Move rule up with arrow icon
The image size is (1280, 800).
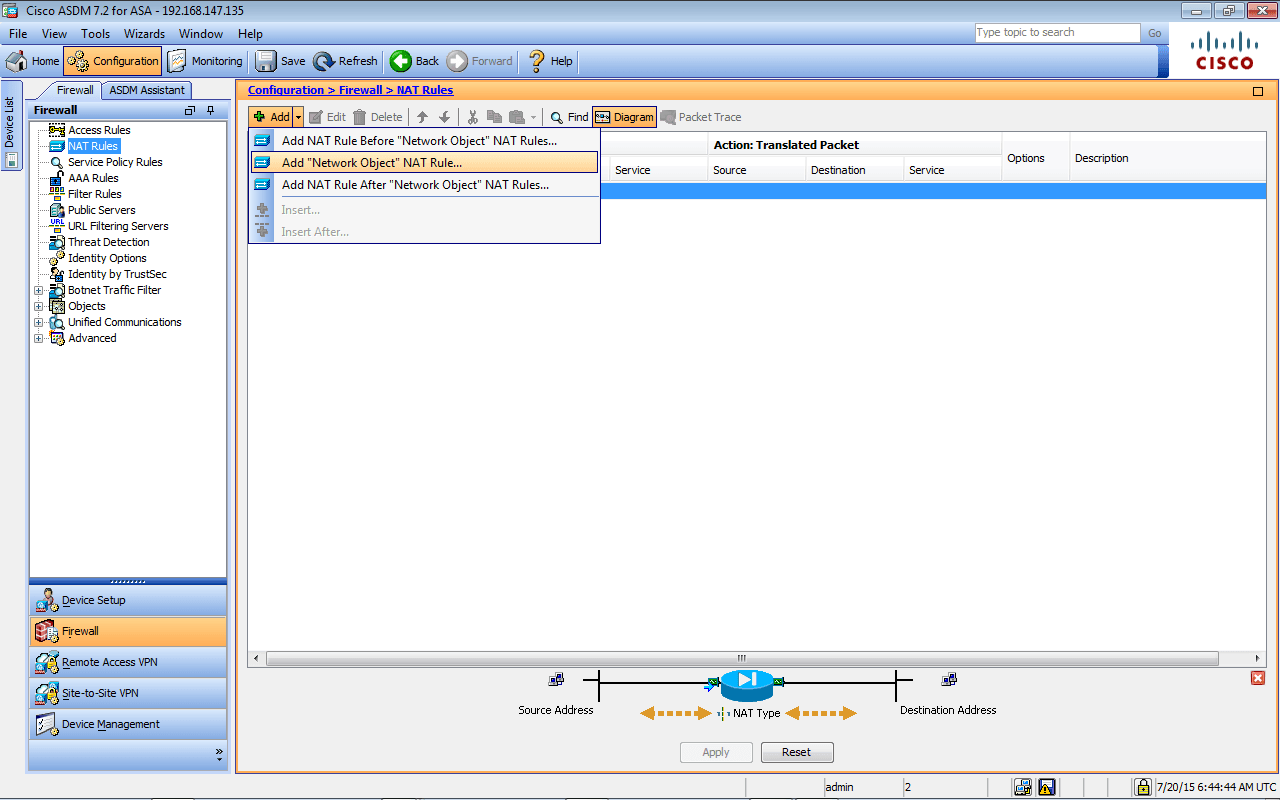(422, 117)
